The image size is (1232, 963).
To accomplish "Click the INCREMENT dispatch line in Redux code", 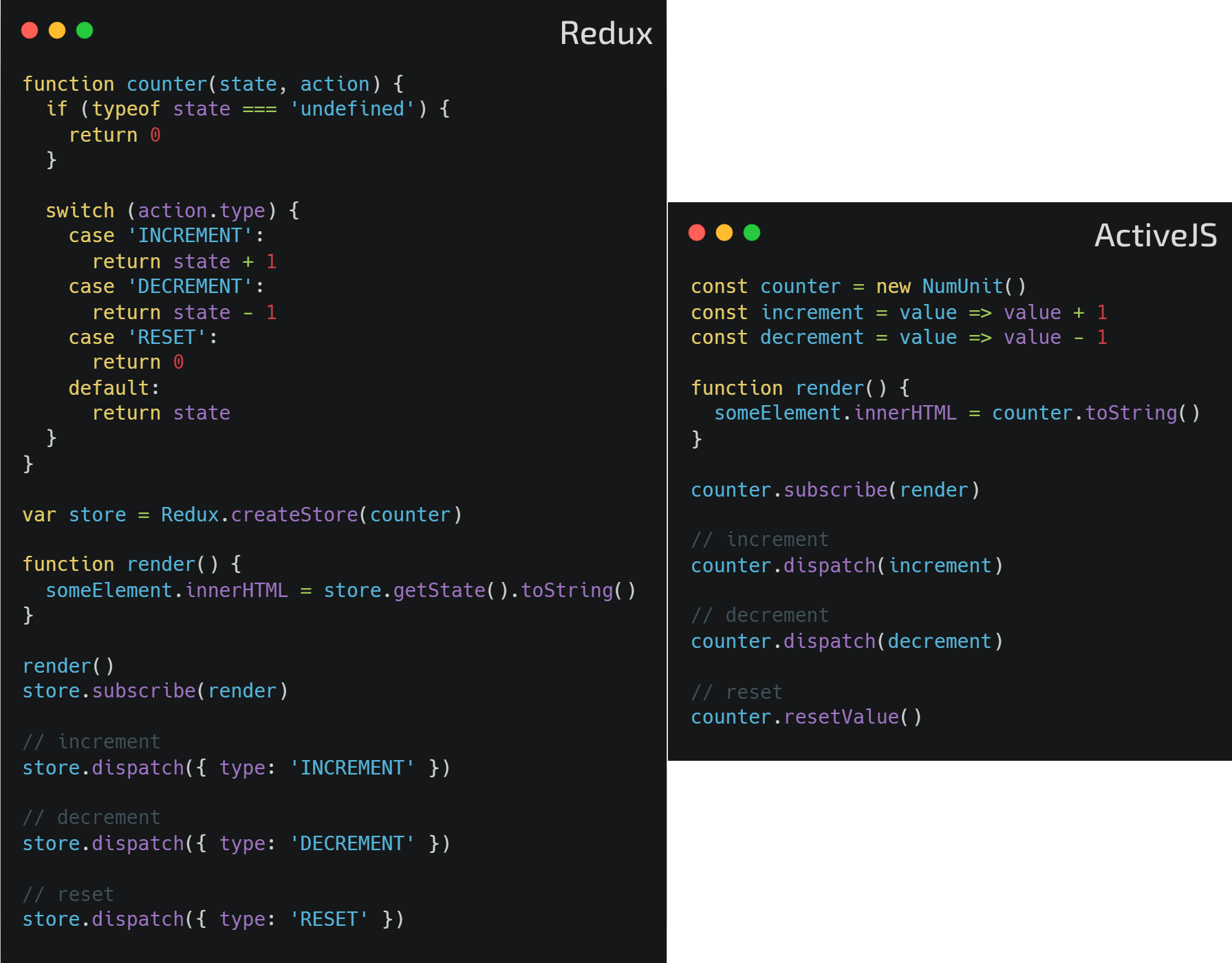I will pos(236,768).
